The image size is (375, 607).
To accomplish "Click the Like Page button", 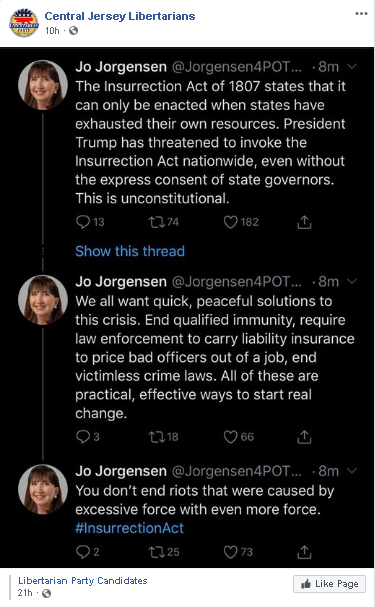I will (329, 584).
